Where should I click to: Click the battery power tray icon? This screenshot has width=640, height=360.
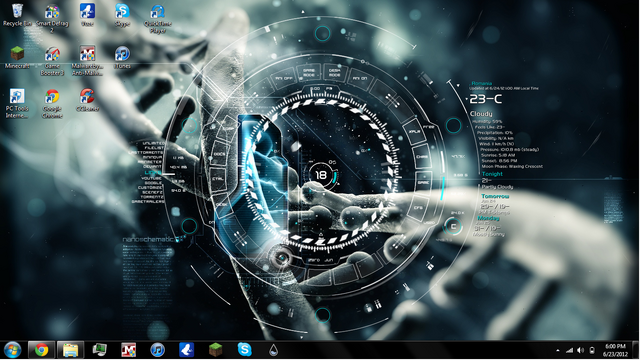pyautogui.click(x=592, y=350)
